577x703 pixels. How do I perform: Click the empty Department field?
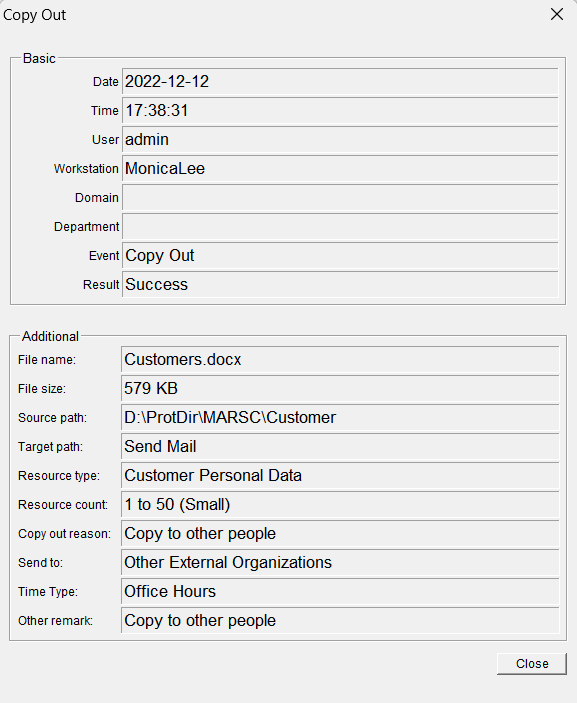pos(340,226)
